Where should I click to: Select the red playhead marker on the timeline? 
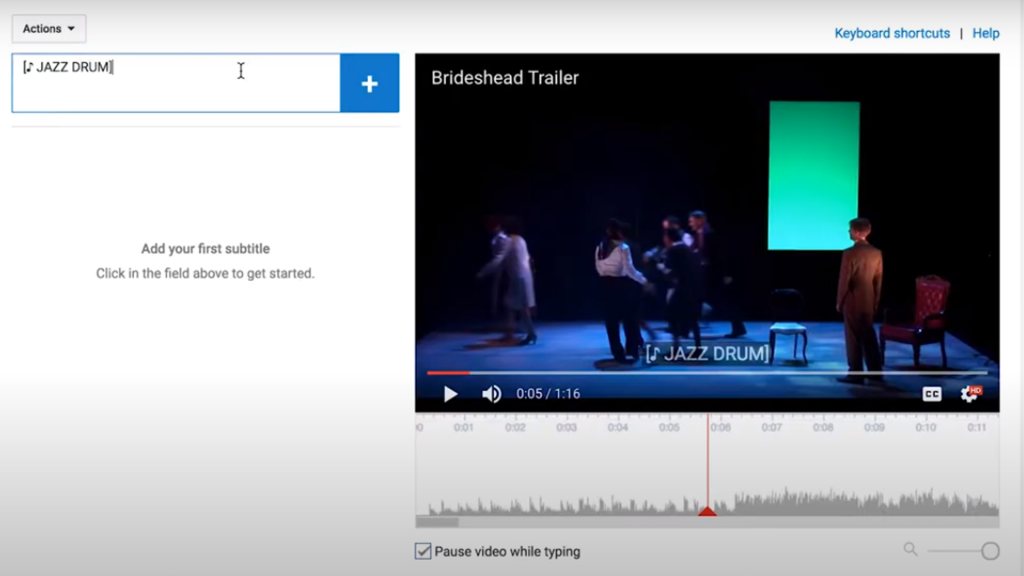click(x=707, y=511)
